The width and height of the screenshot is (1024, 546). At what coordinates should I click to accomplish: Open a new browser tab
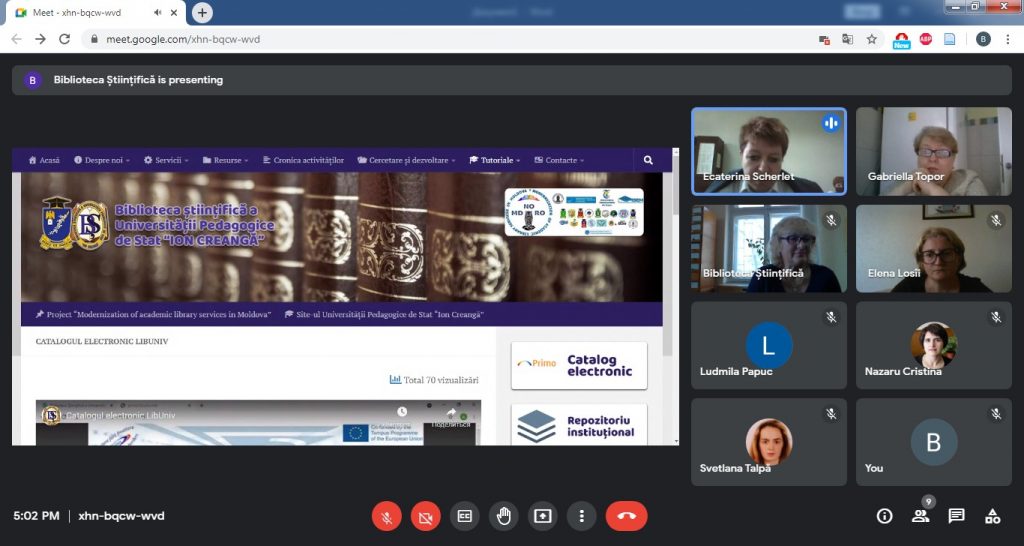point(202,12)
